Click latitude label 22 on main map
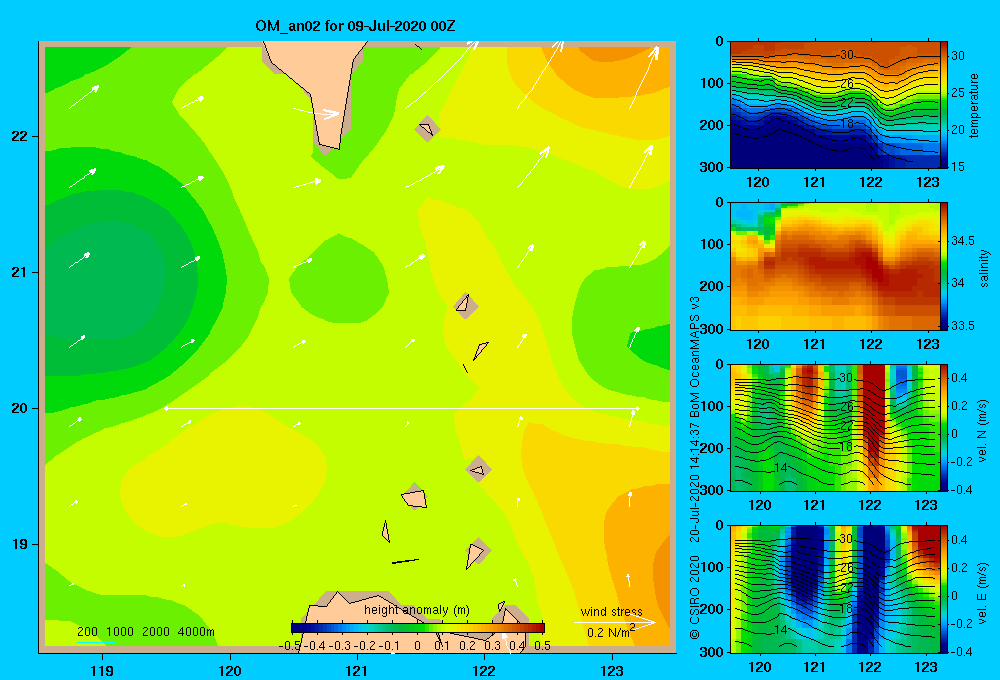Viewport: 1000px width, 680px height. pos(18,137)
